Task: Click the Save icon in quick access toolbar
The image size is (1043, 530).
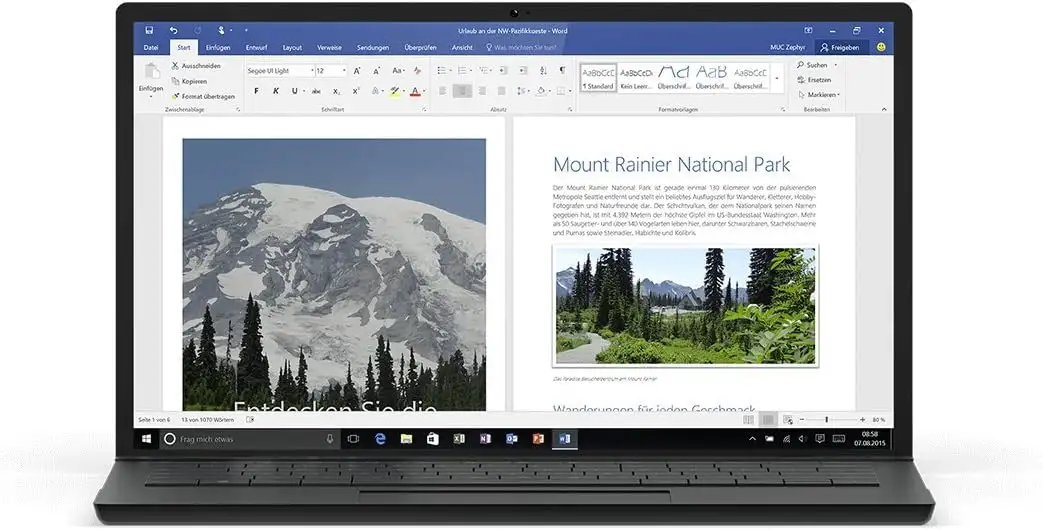Action: (x=149, y=31)
